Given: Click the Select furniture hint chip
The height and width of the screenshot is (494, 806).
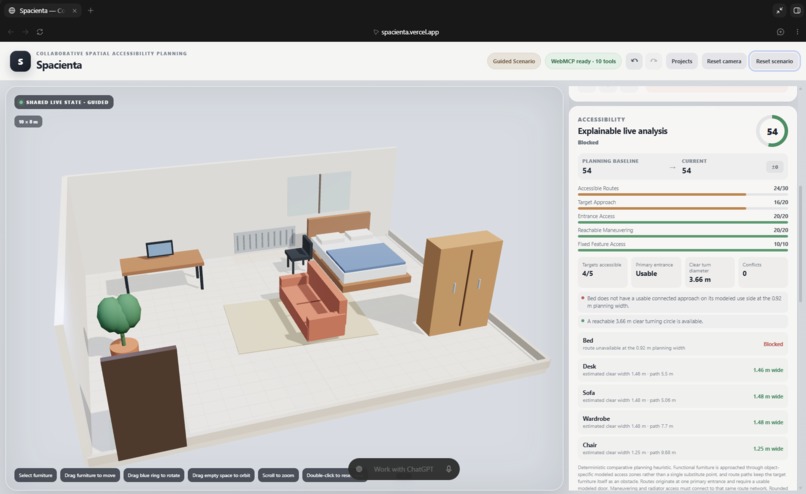Looking at the screenshot, I should point(35,475).
